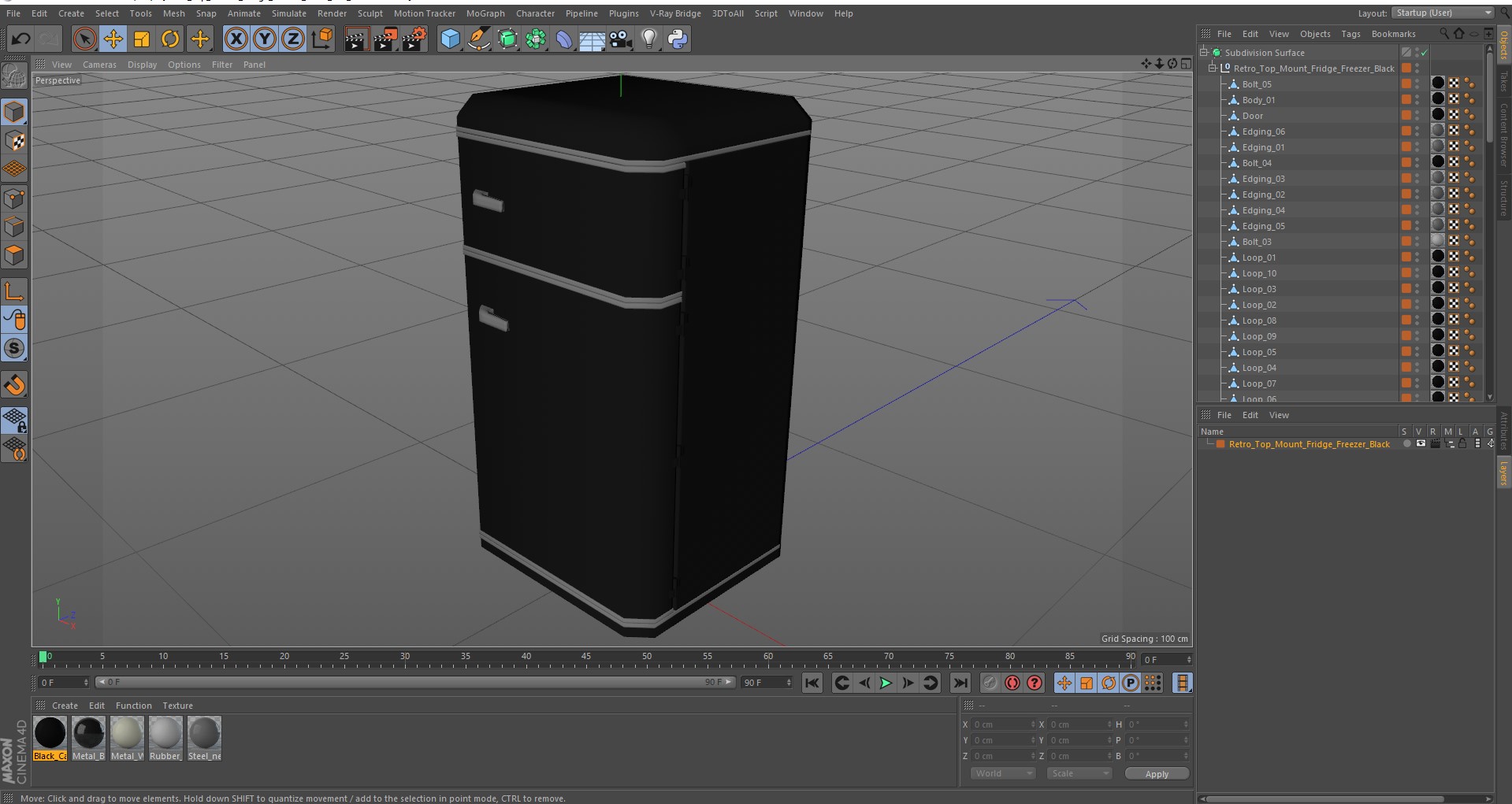Click the Apply button

tap(1157, 774)
